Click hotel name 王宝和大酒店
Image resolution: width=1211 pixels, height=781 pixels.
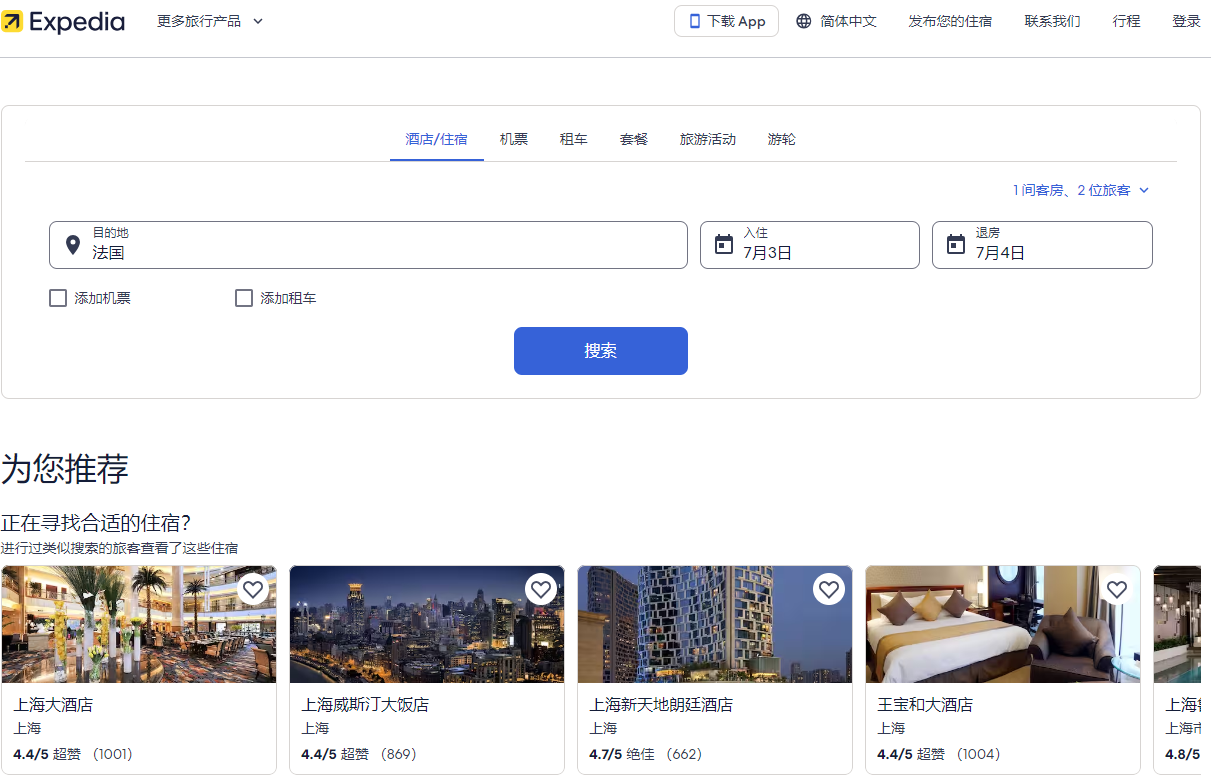[925, 705]
